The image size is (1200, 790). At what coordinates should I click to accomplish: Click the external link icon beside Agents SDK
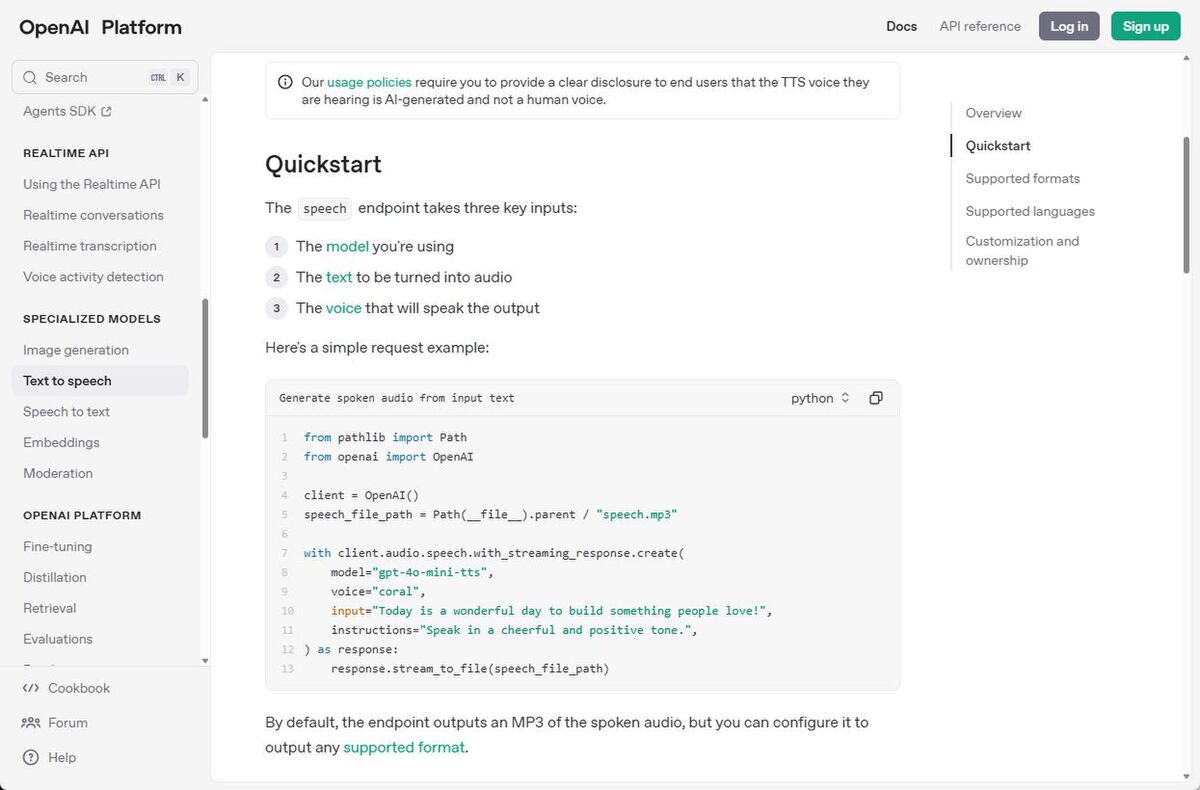[106, 112]
